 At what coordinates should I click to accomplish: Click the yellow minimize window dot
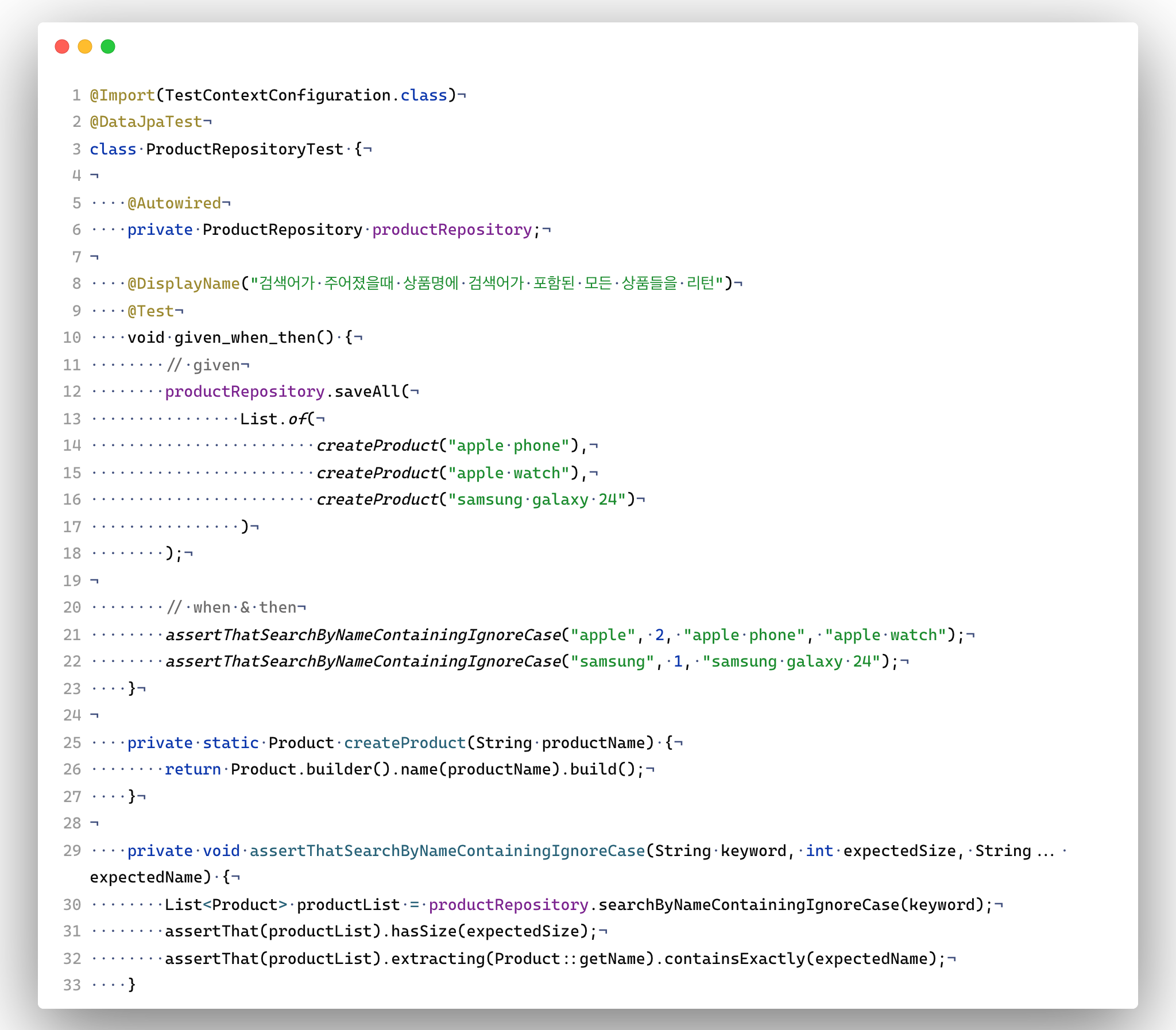click(85, 47)
